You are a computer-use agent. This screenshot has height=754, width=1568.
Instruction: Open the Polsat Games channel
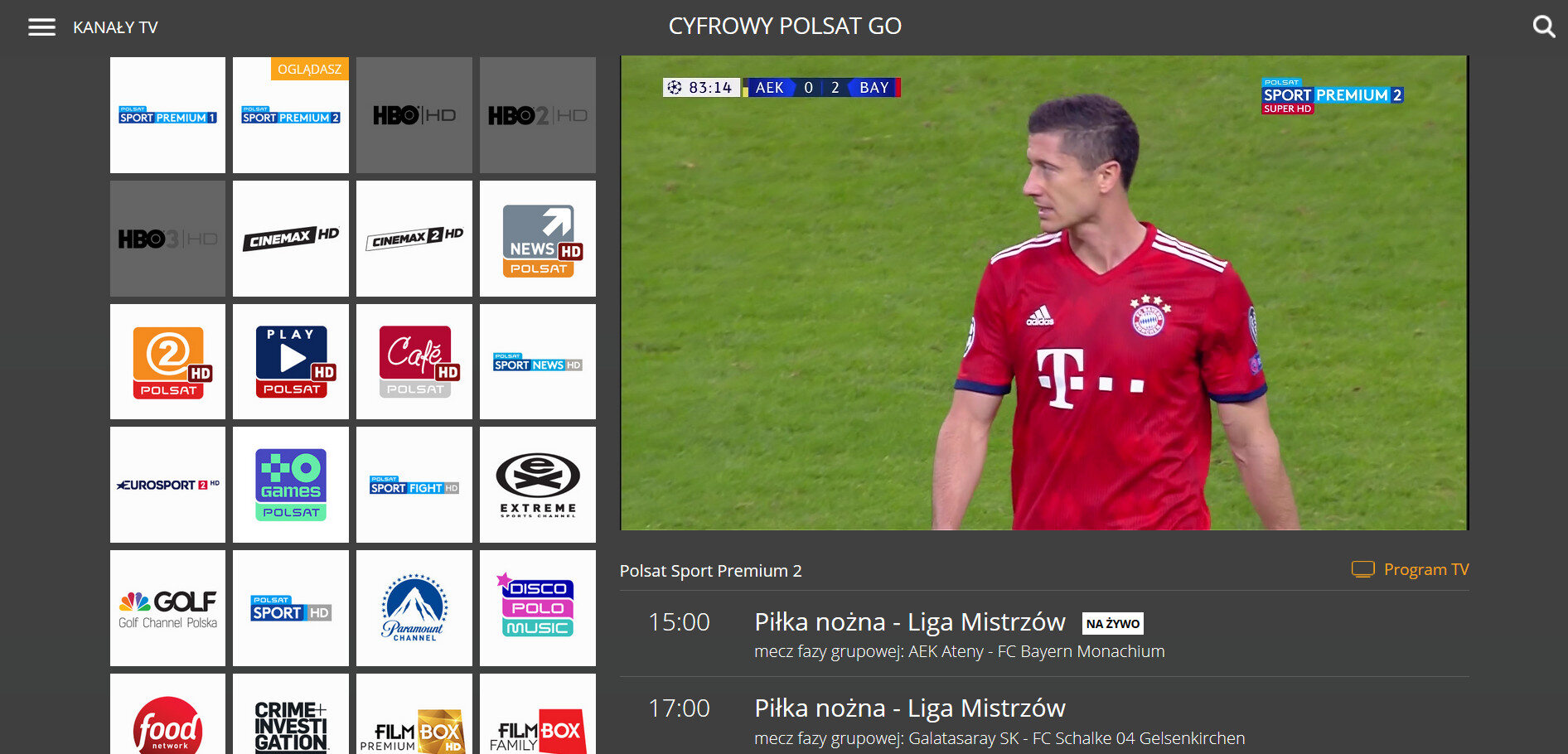tap(291, 485)
